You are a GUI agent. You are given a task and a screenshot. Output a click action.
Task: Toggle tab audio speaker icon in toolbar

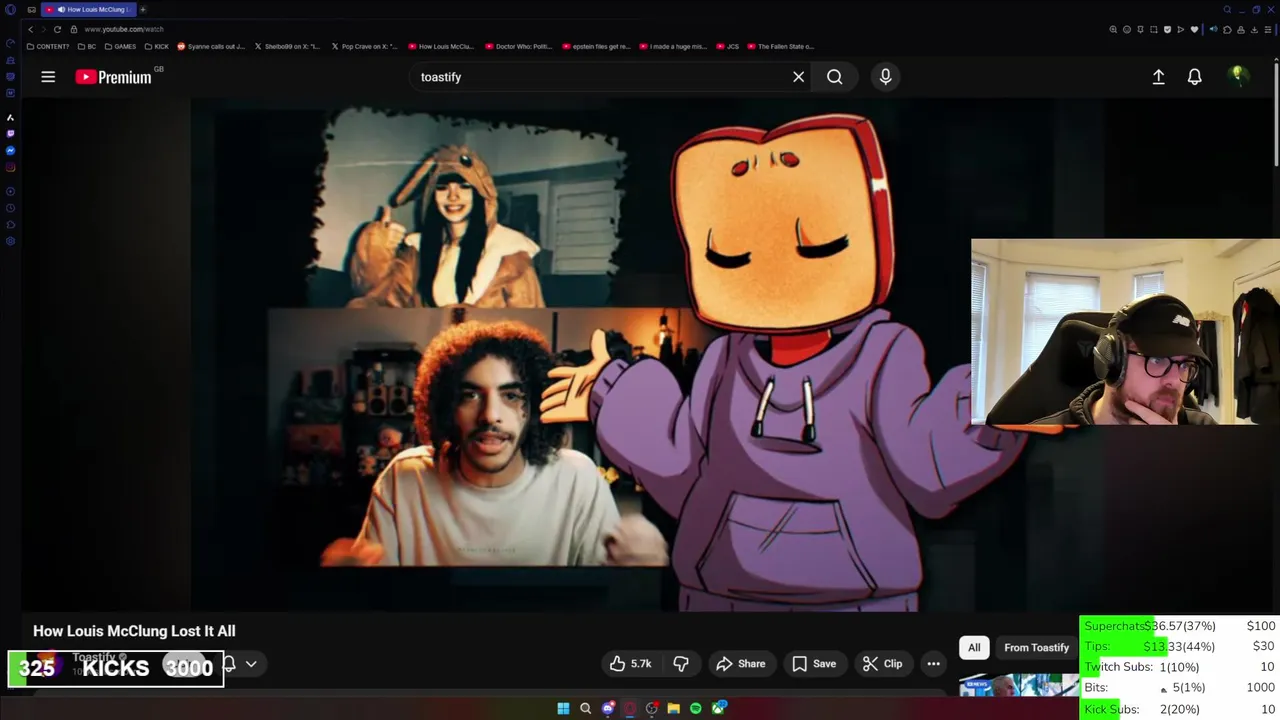(1214, 29)
